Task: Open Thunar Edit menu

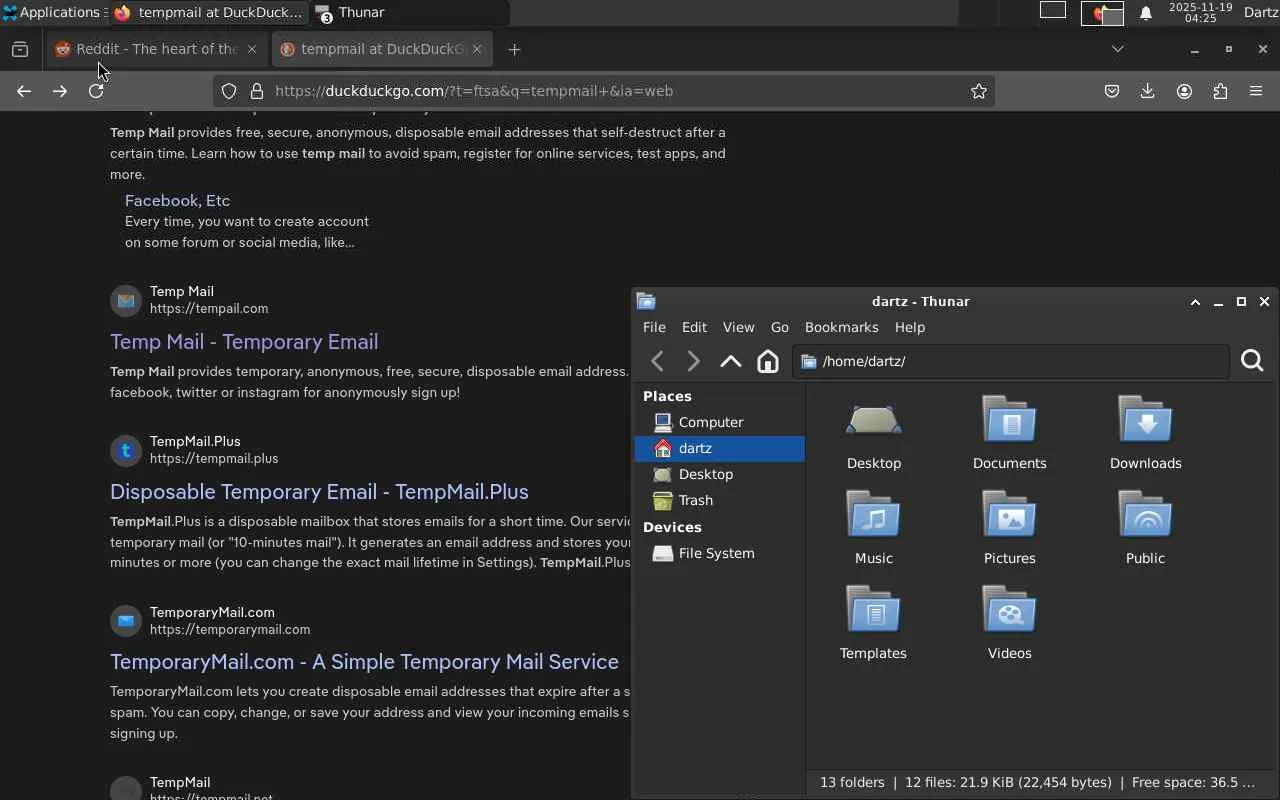Action: (694, 327)
